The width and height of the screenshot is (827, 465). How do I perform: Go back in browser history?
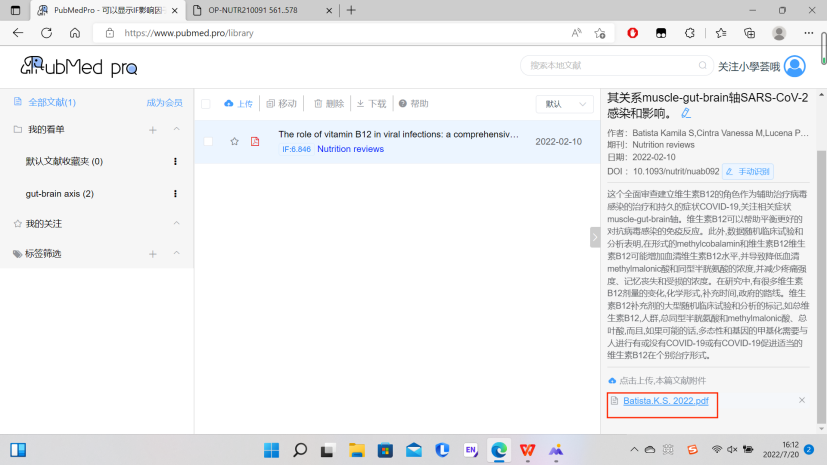click(x=18, y=33)
